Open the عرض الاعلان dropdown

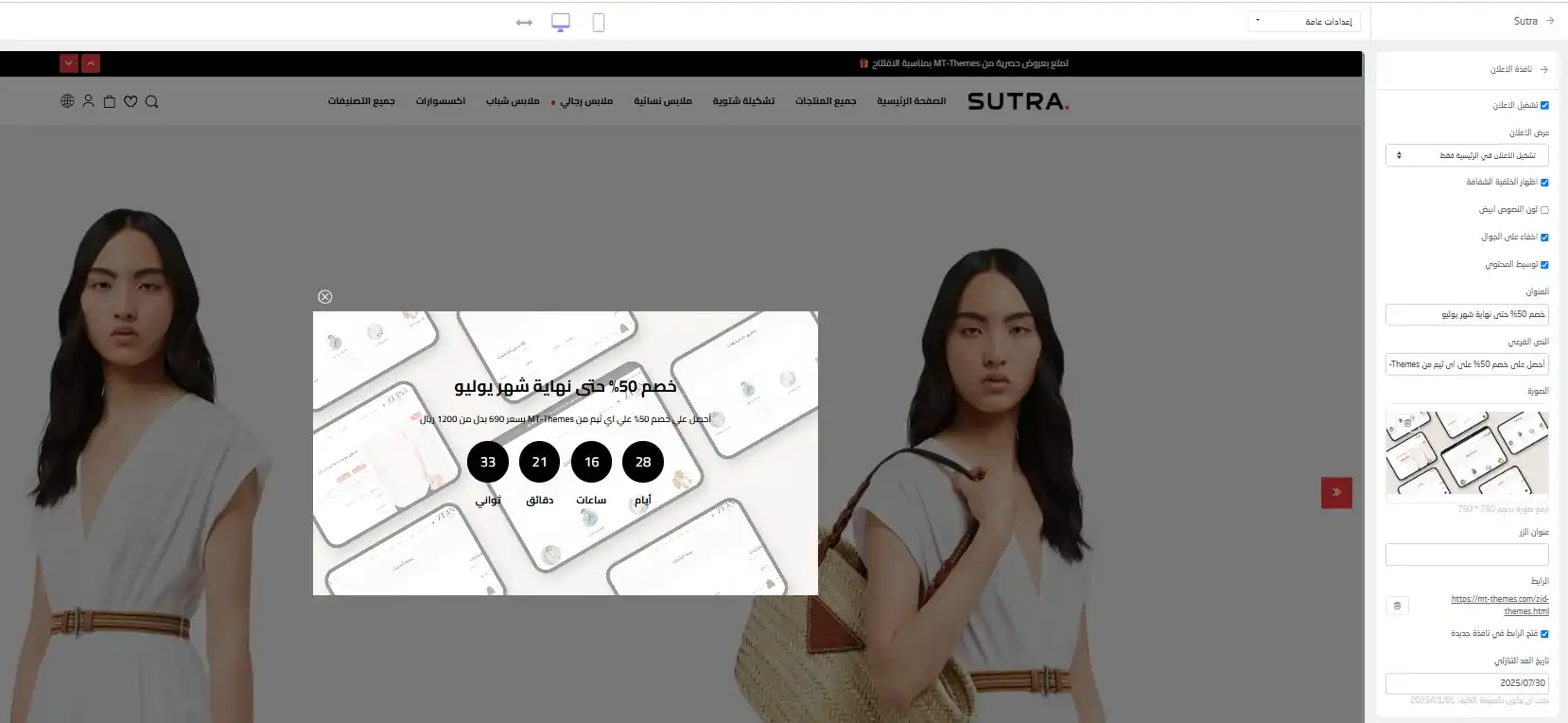click(x=1466, y=155)
